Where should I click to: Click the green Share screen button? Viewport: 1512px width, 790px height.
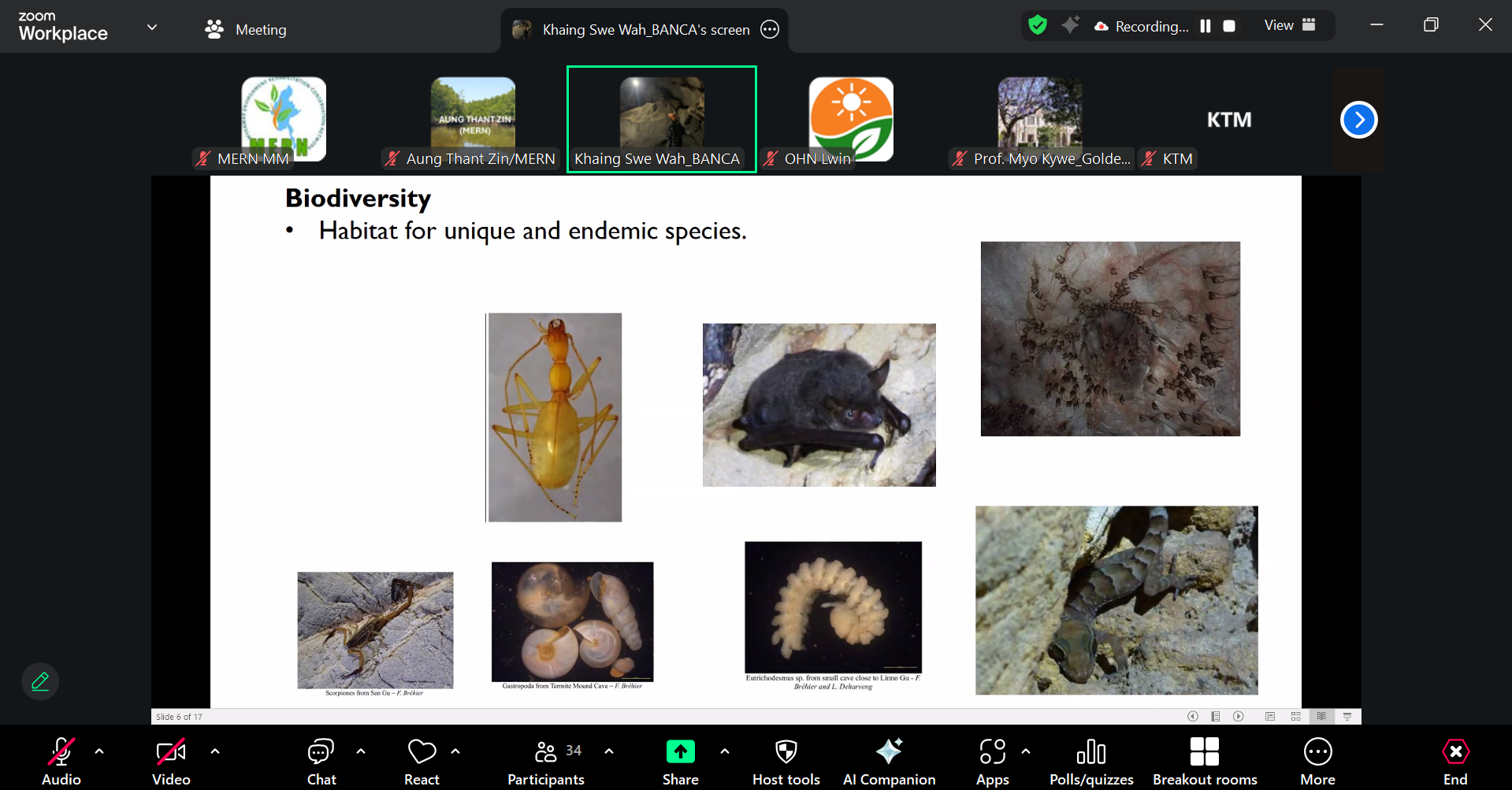tap(680, 752)
